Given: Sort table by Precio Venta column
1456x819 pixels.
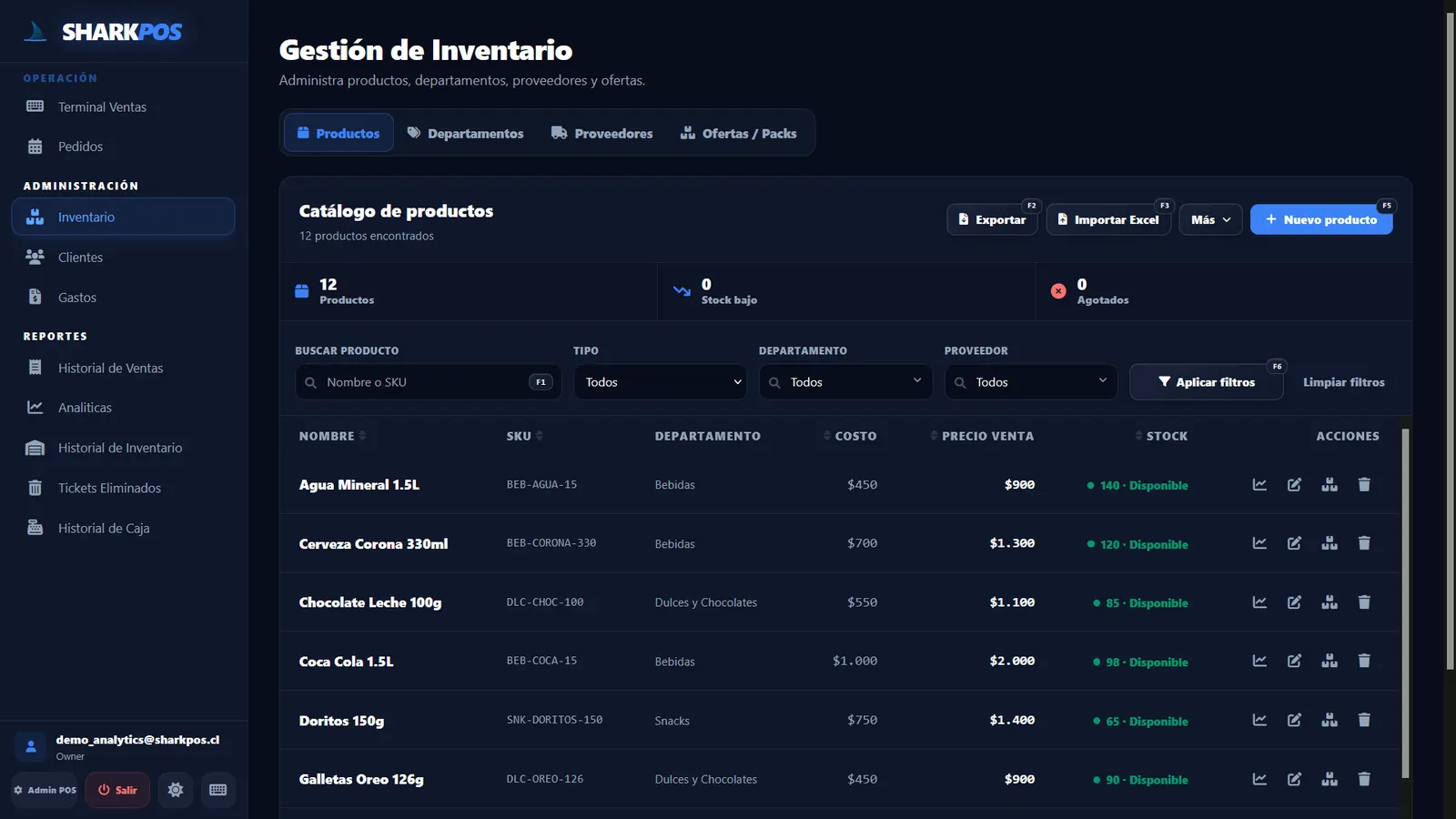Looking at the screenshot, I should (x=982, y=436).
